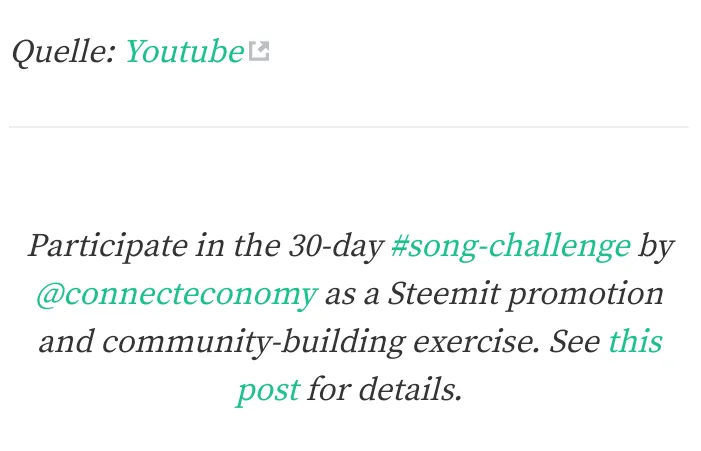Screen dimensions: 701x451
Task: Click the word "this" in green link
Action: click(635, 342)
